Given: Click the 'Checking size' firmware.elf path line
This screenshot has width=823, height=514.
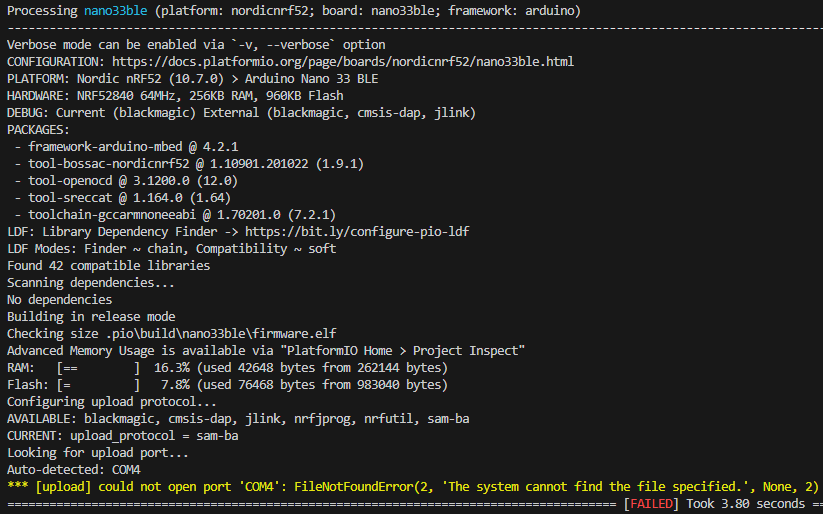Looking at the screenshot, I should point(172,334).
